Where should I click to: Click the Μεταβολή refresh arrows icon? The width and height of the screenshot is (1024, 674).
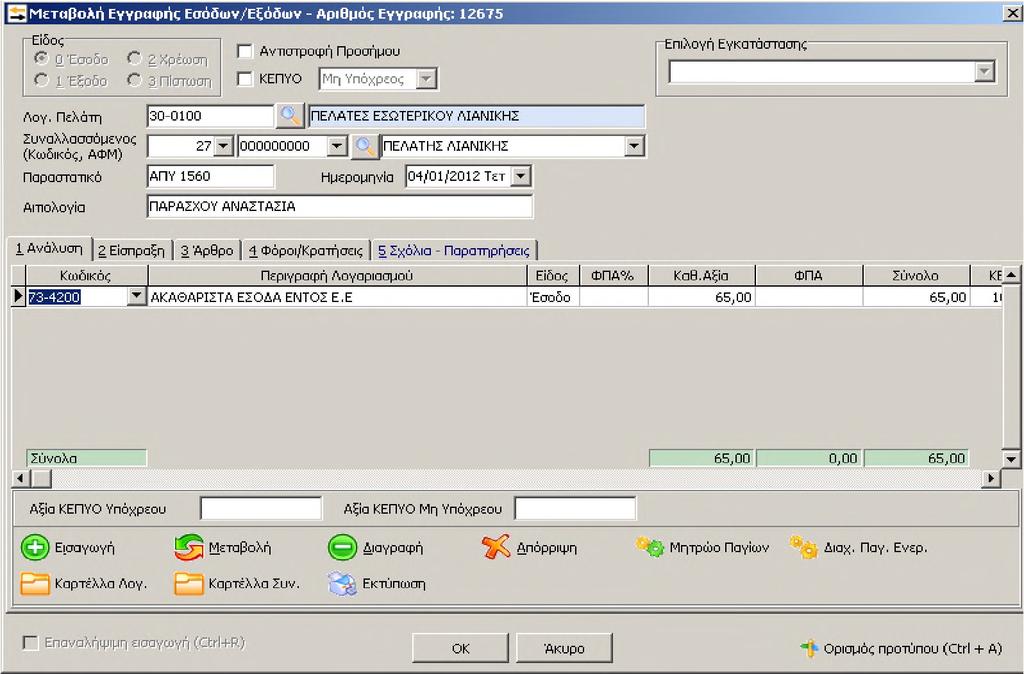point(189,547)
